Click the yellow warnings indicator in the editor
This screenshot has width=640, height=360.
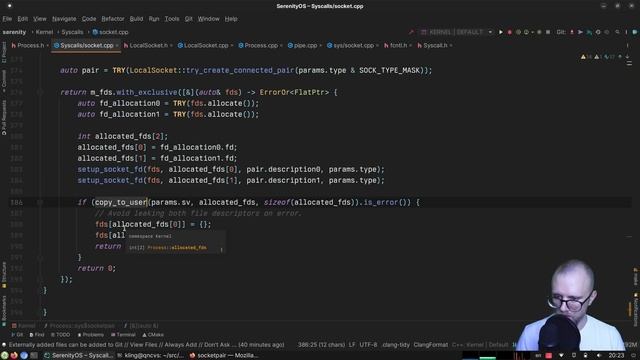(x=586, y=57)
